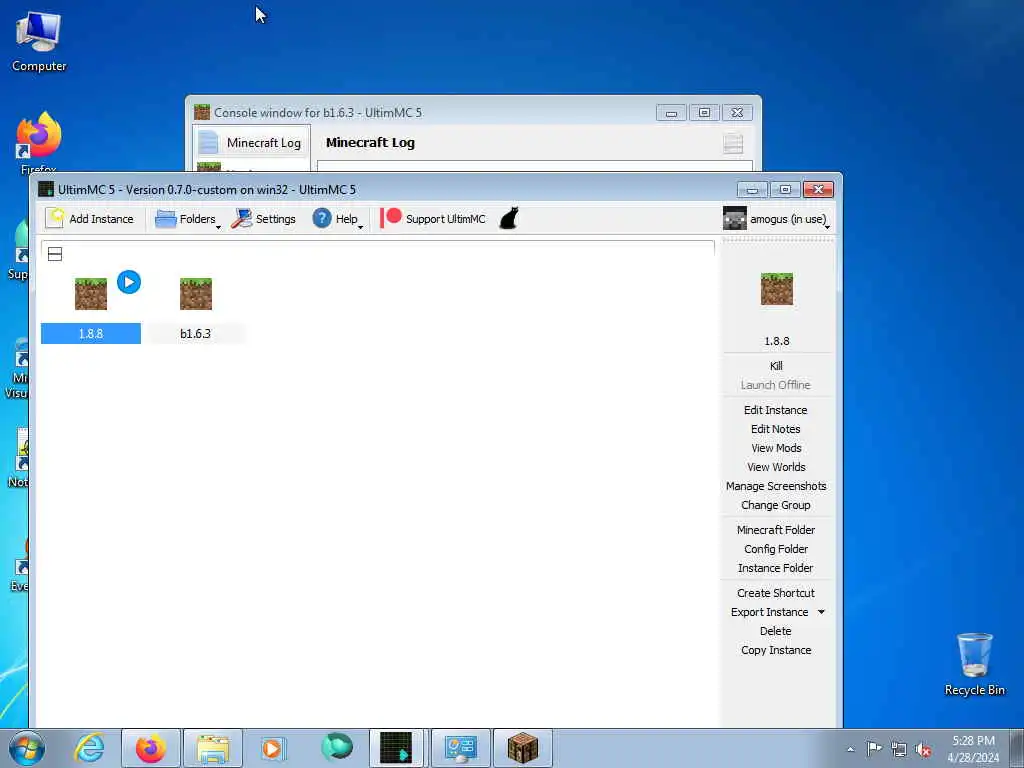Minimize the console window for b1.6.3
This screenshot has width=1024, height=768.
671,113
